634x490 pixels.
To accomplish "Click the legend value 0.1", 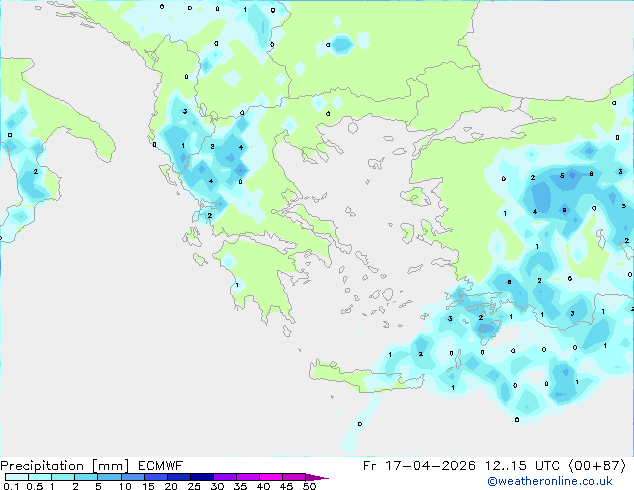I will 11,486.
